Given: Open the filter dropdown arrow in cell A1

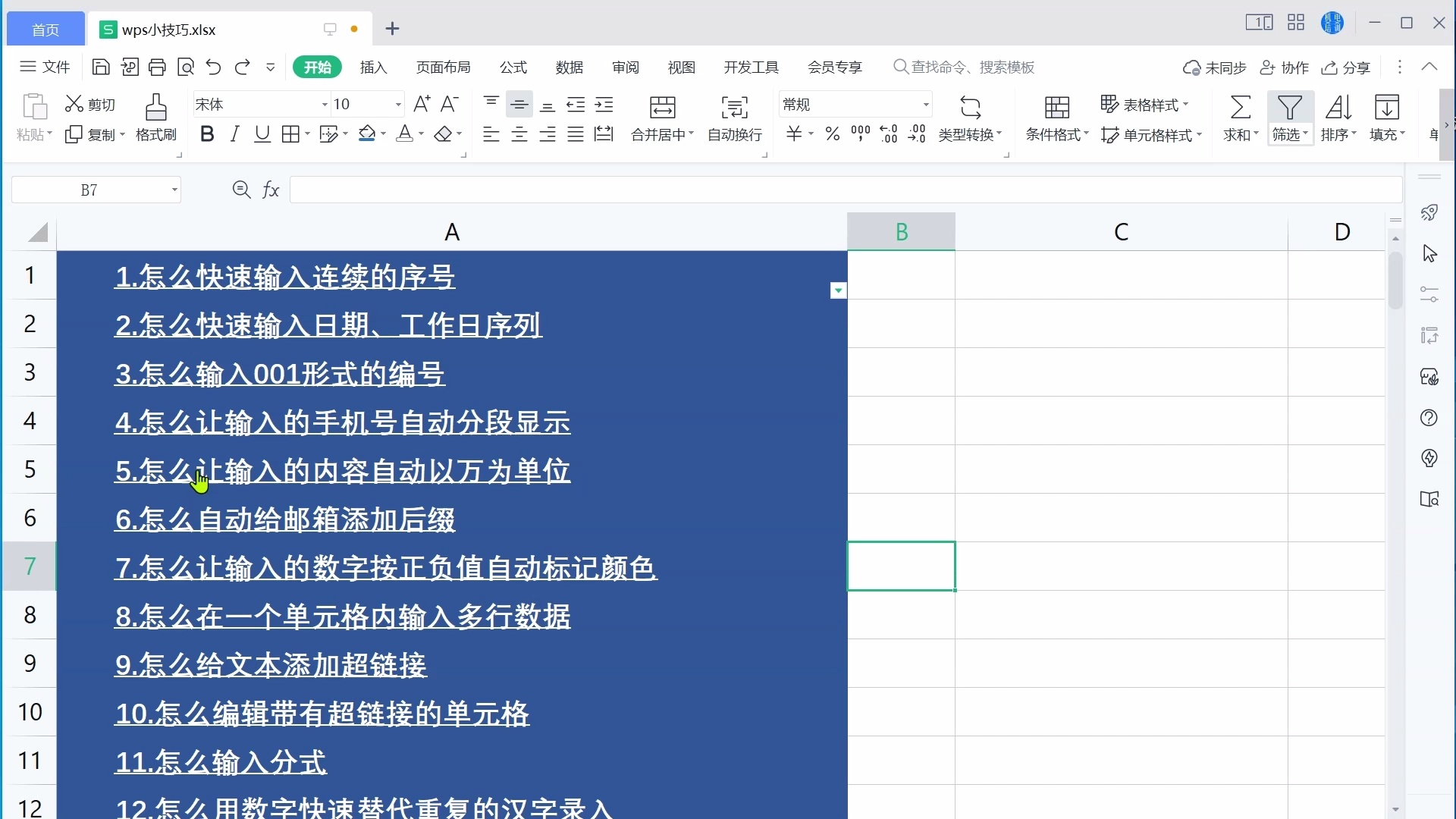Looking at the screenshot, I should [x=838, y=290].
